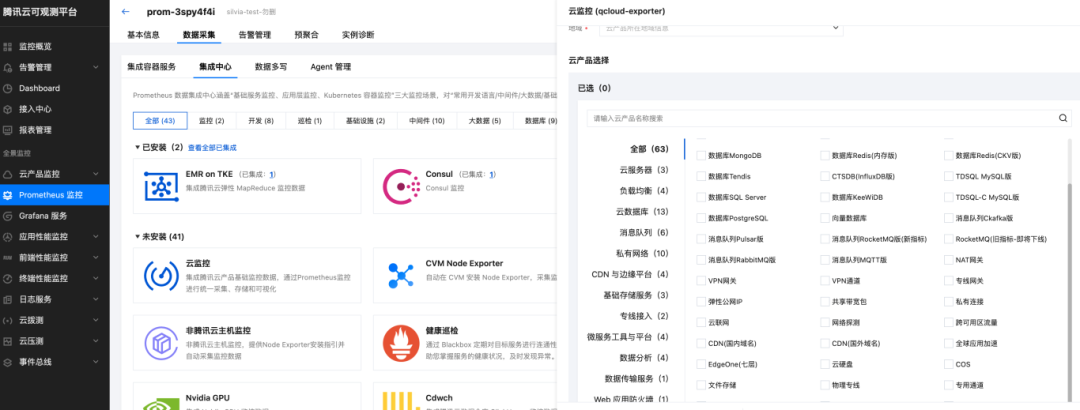1080x410 pixels.
Task: Click the 请输入云产品名称搜索 search field
Action: pyautogui.click(x=823, y=118)
